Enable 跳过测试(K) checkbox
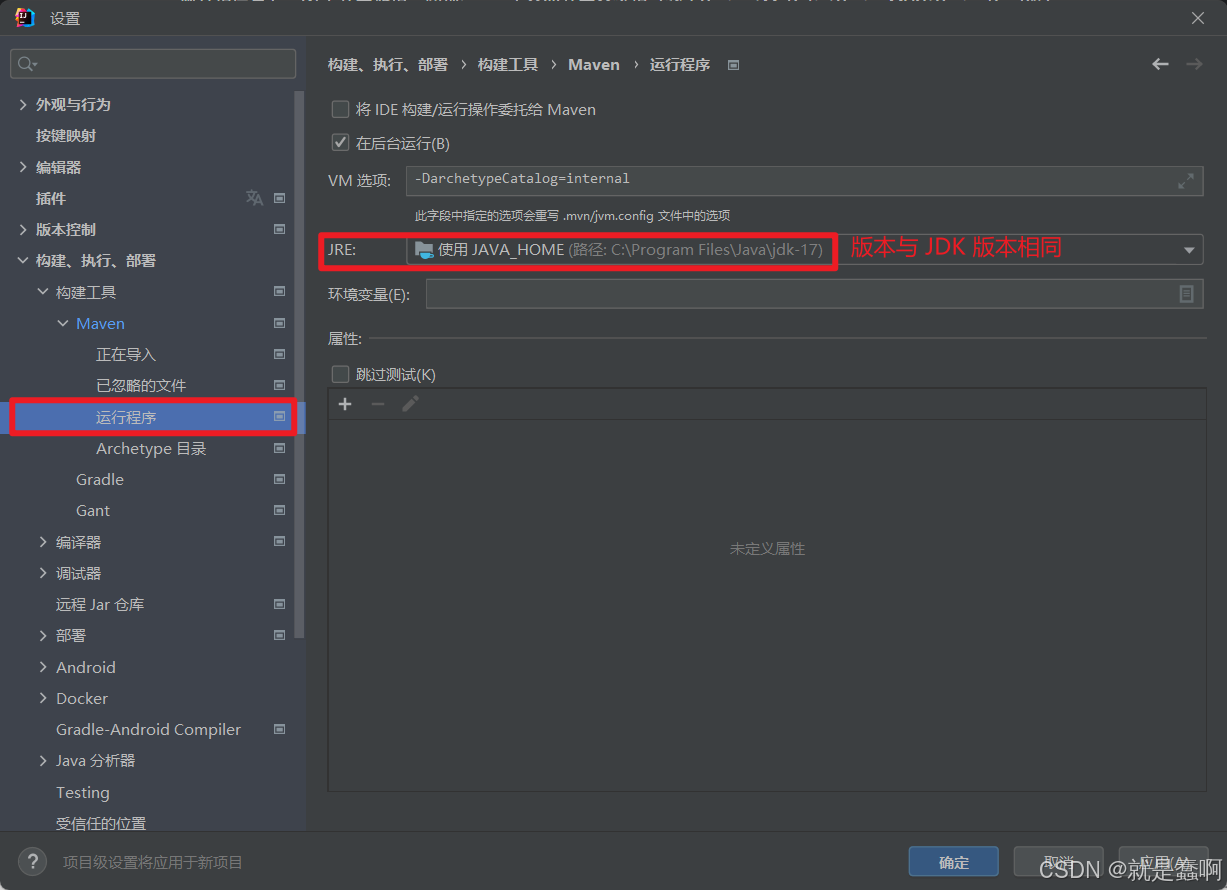1227x890 pixels. [341, 375]
